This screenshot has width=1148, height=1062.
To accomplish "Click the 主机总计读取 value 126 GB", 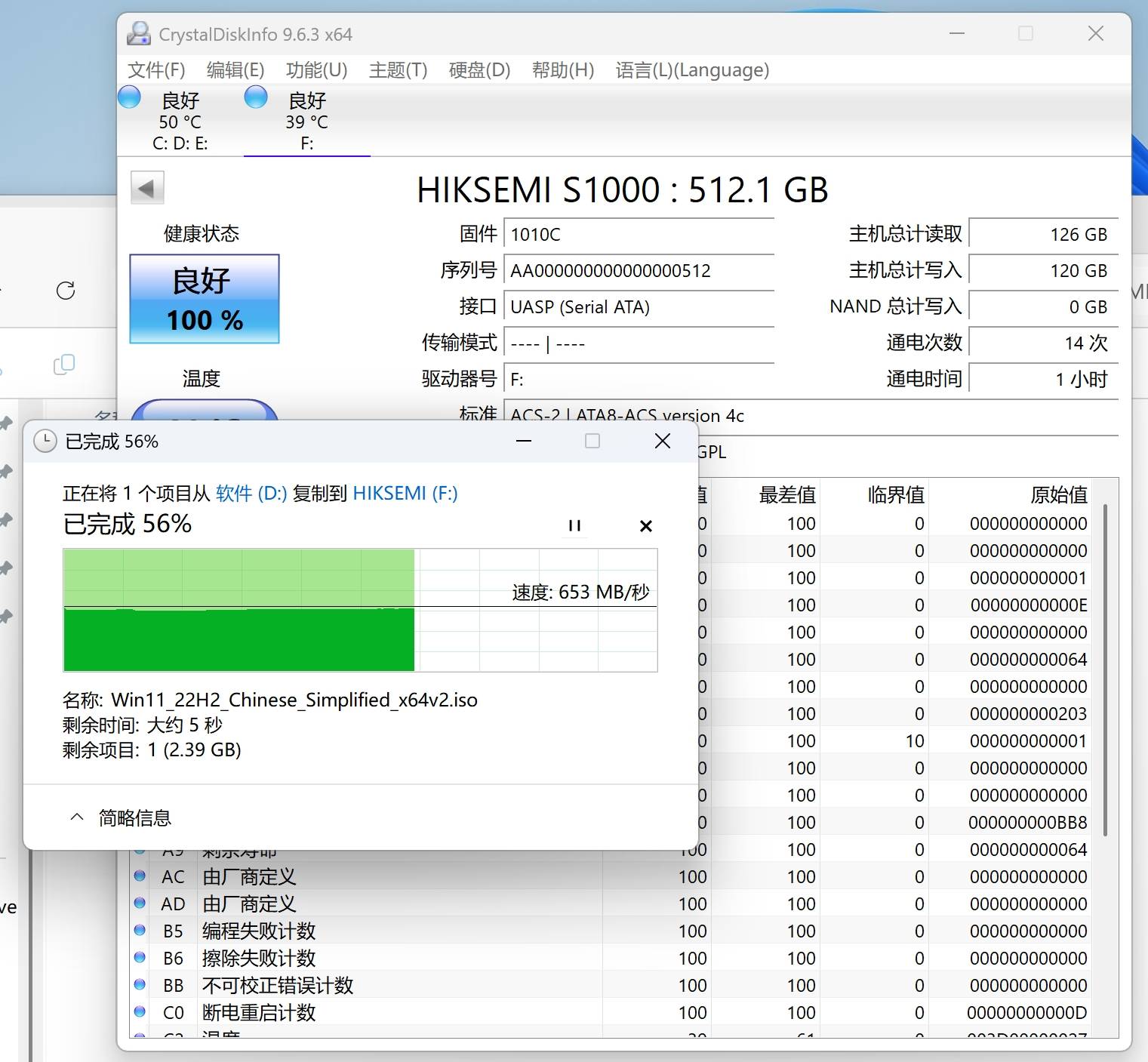I will point(1043,235).
